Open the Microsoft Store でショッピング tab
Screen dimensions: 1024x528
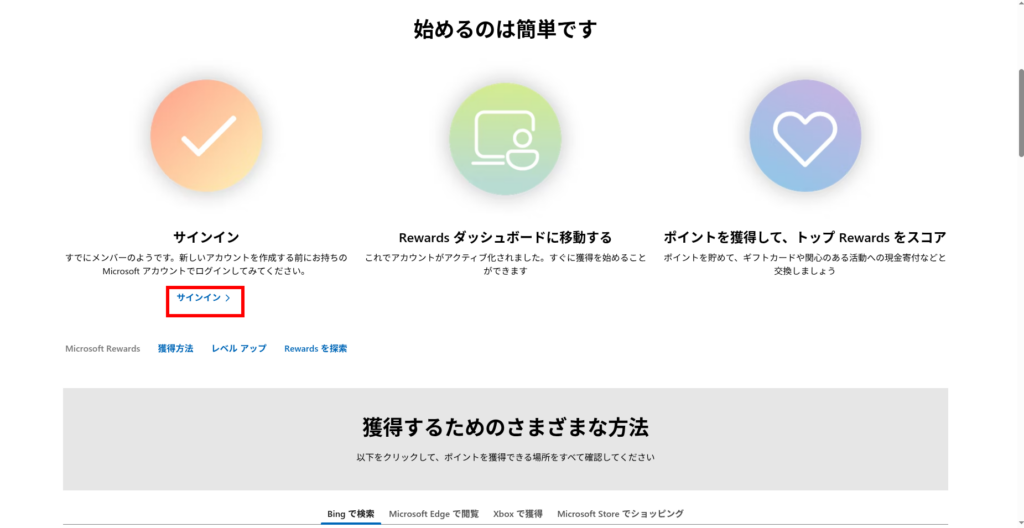(620, 514)
